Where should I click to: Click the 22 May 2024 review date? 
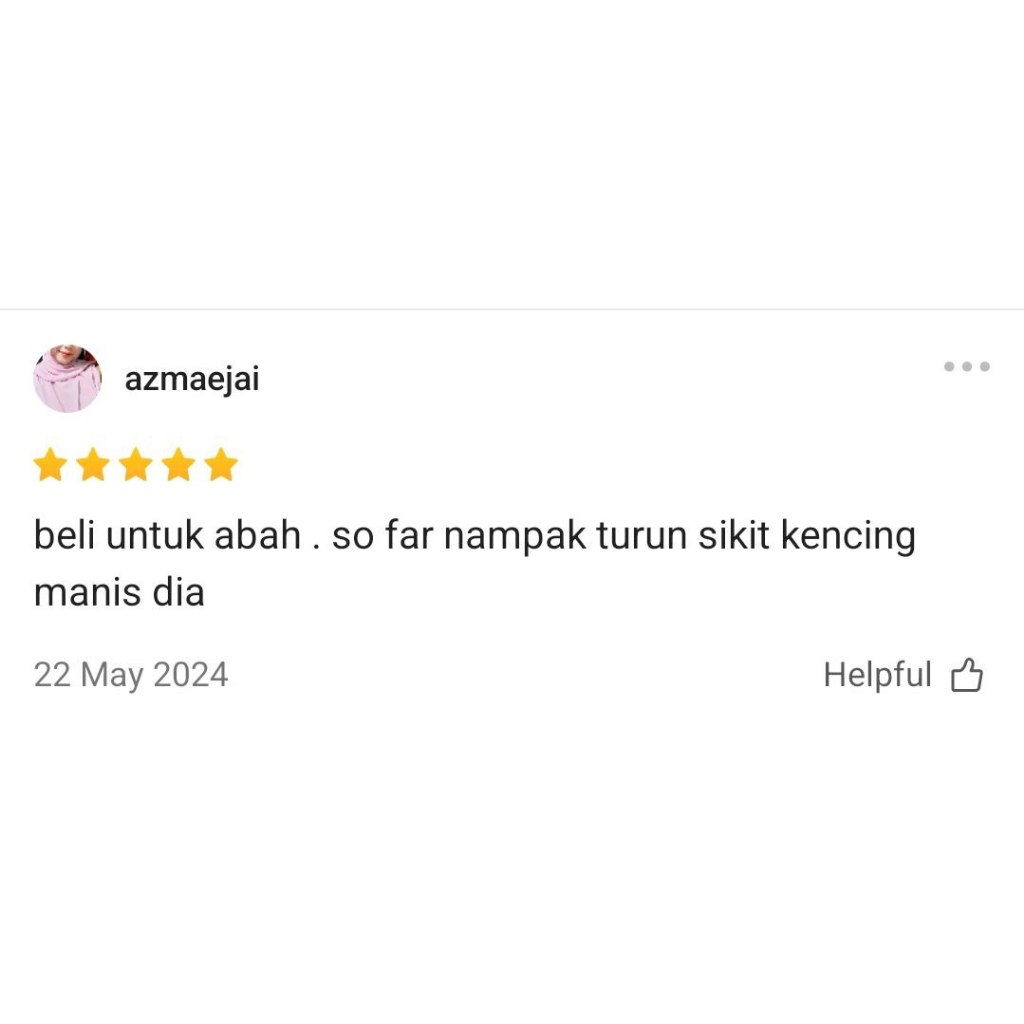(x=131, y=675)
